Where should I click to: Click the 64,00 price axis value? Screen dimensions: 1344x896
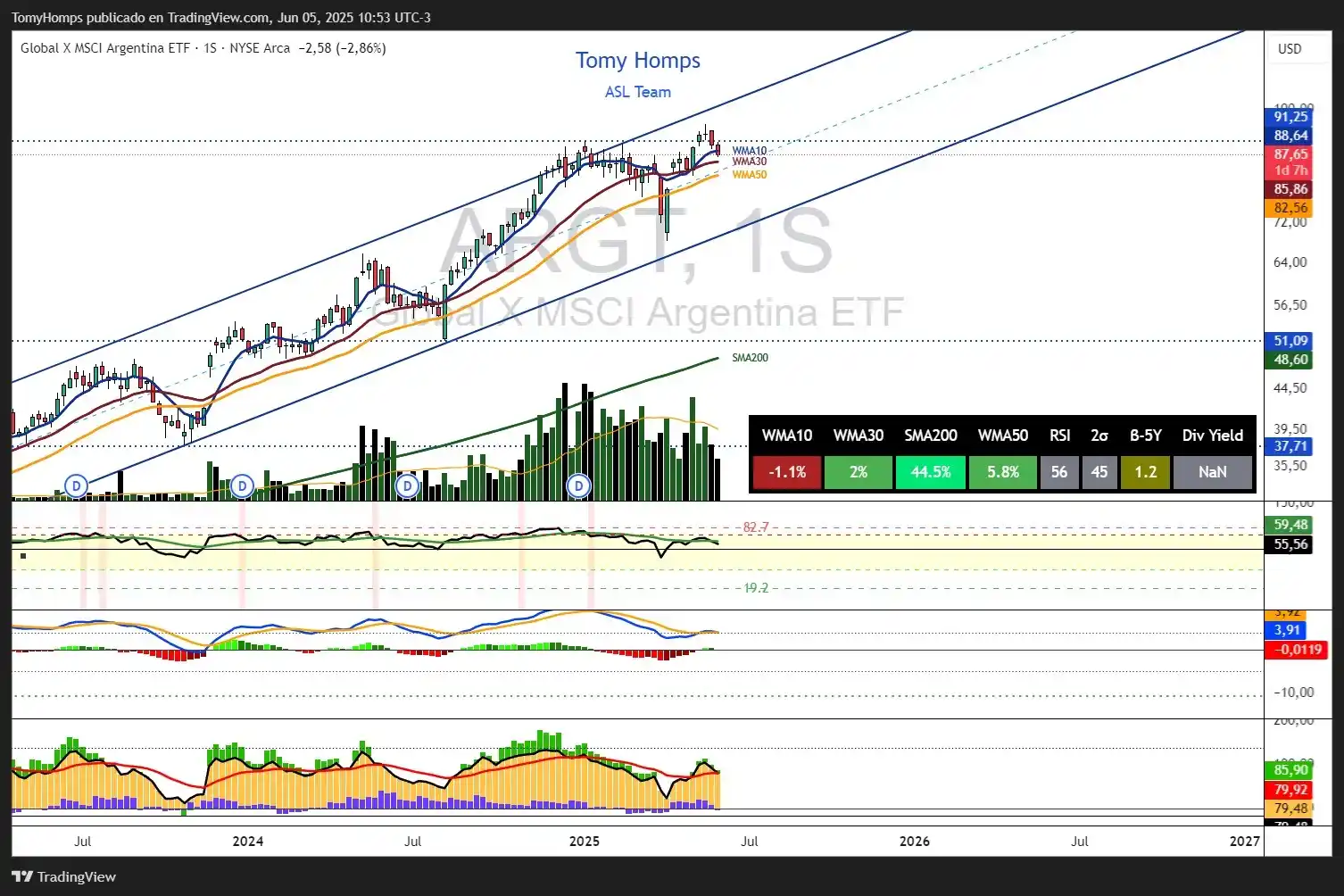[x=1290, y=262]
